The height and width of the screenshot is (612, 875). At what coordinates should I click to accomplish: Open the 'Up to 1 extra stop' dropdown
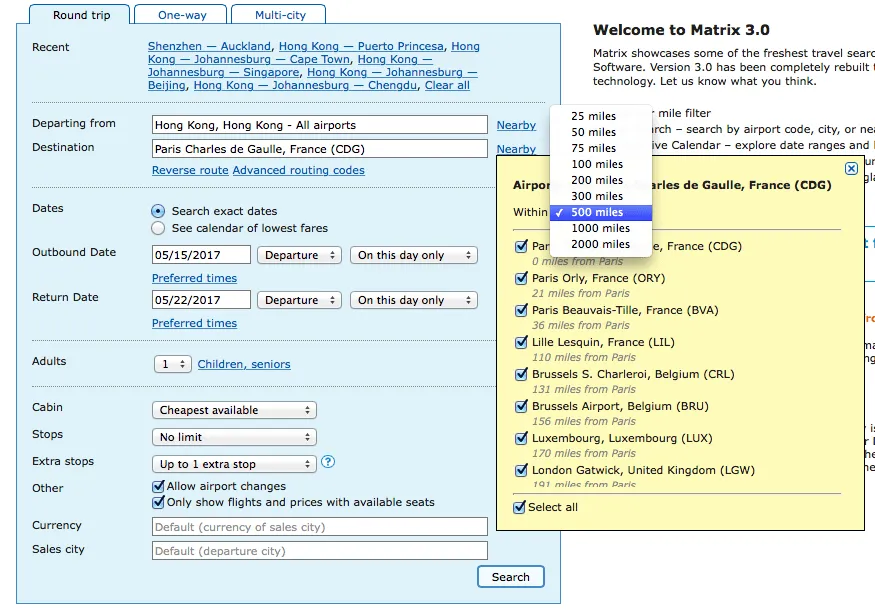tap(234, 464)
